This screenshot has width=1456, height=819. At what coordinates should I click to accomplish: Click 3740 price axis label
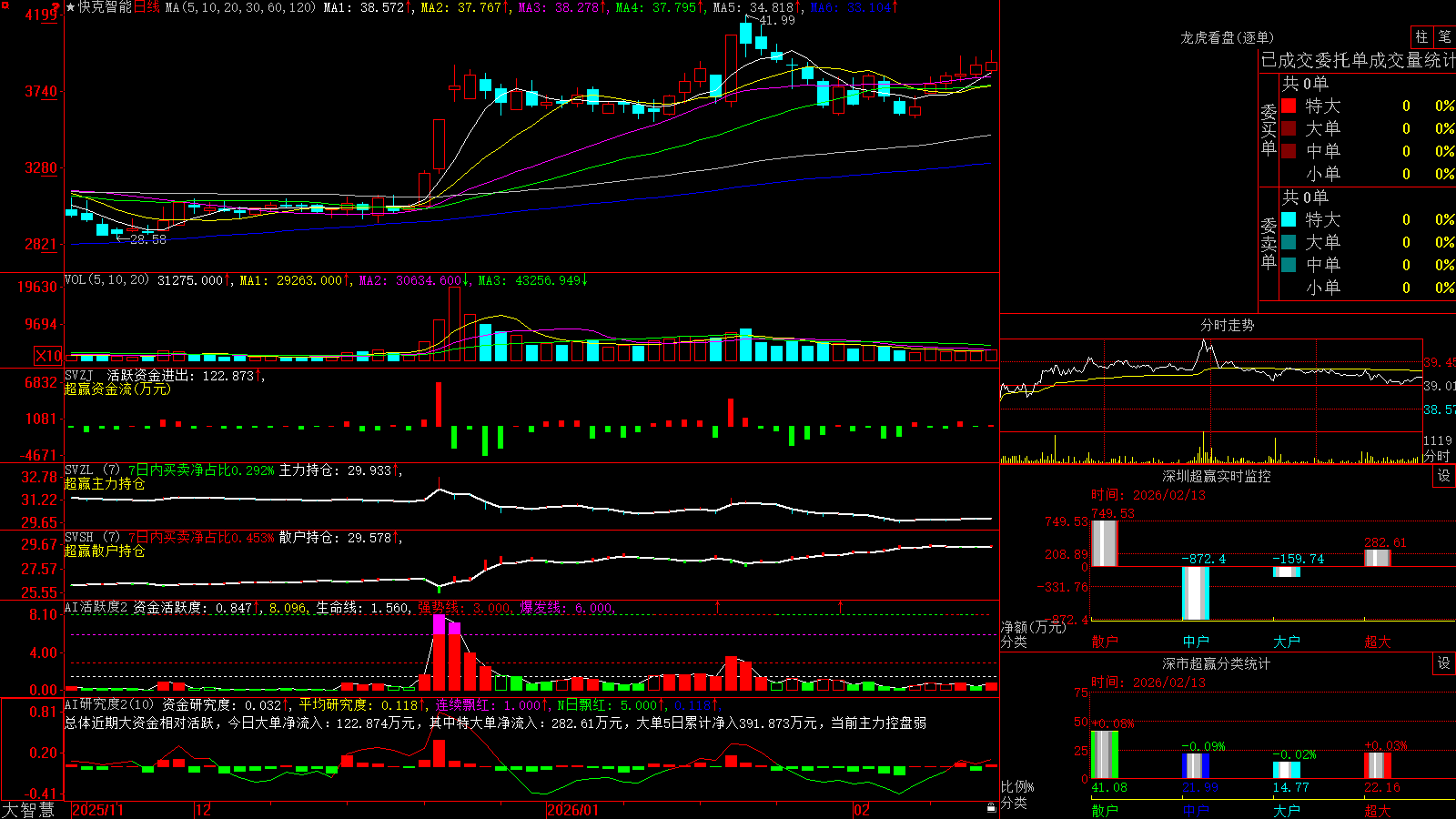coord(42,91)
